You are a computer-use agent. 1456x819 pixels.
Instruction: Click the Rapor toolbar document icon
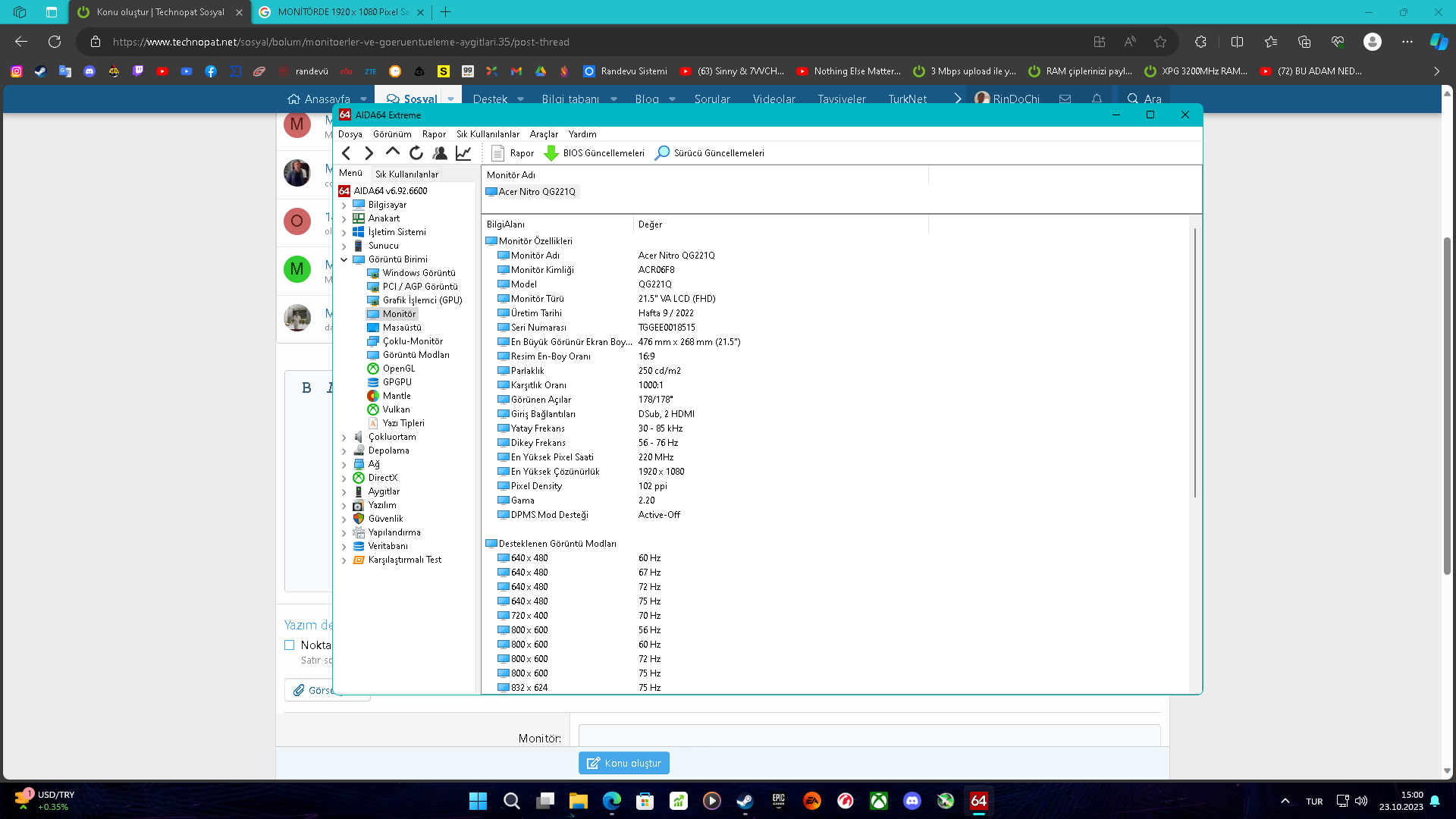click(497, 153)
